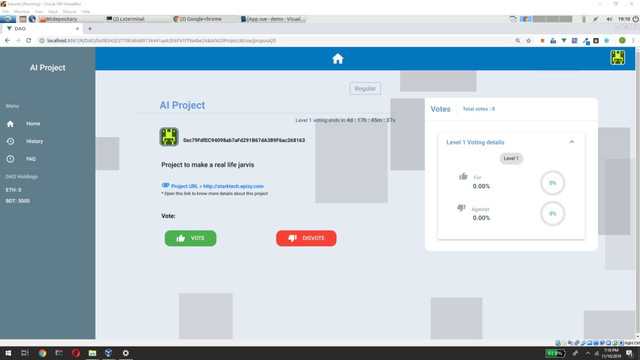The height and width of the screenshot is (360, 640).
Task: Click the browser reload icon
Action: pos(29,40)
